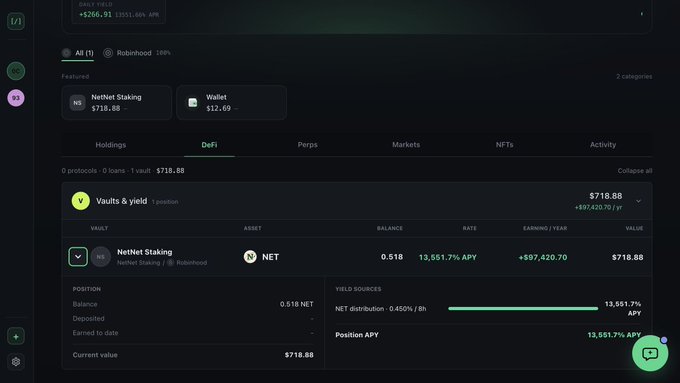Open the NFTs tab
This screenshot has width=680, height=383.
click(x=504, y=145)
